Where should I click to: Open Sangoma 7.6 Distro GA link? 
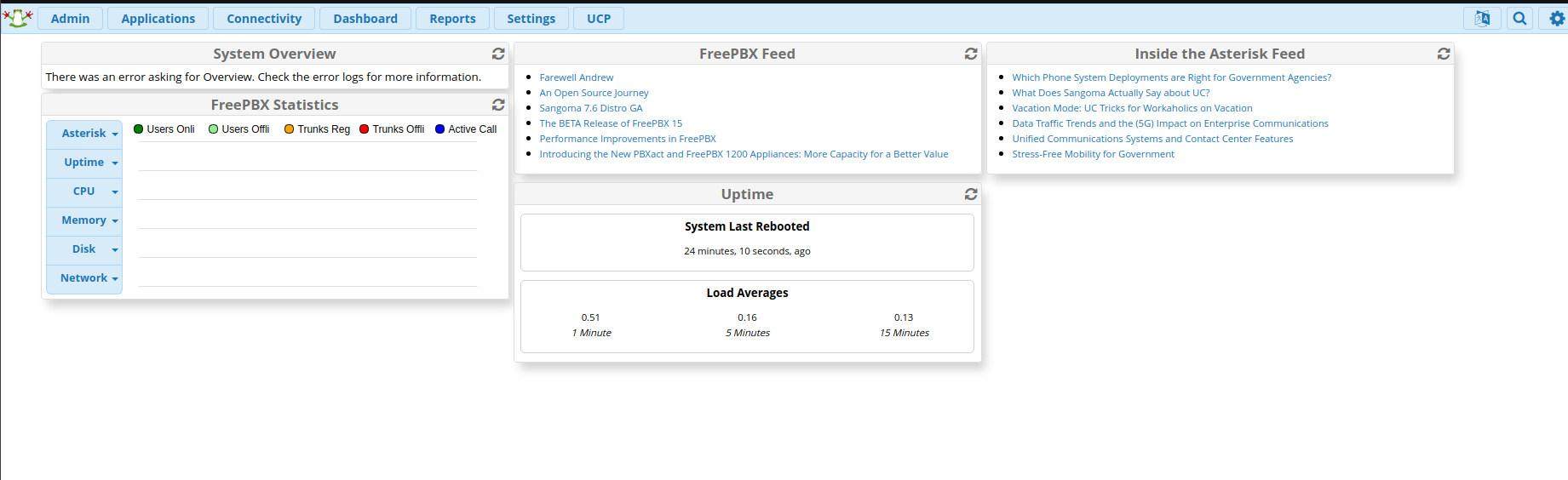(x=591, y=108)
